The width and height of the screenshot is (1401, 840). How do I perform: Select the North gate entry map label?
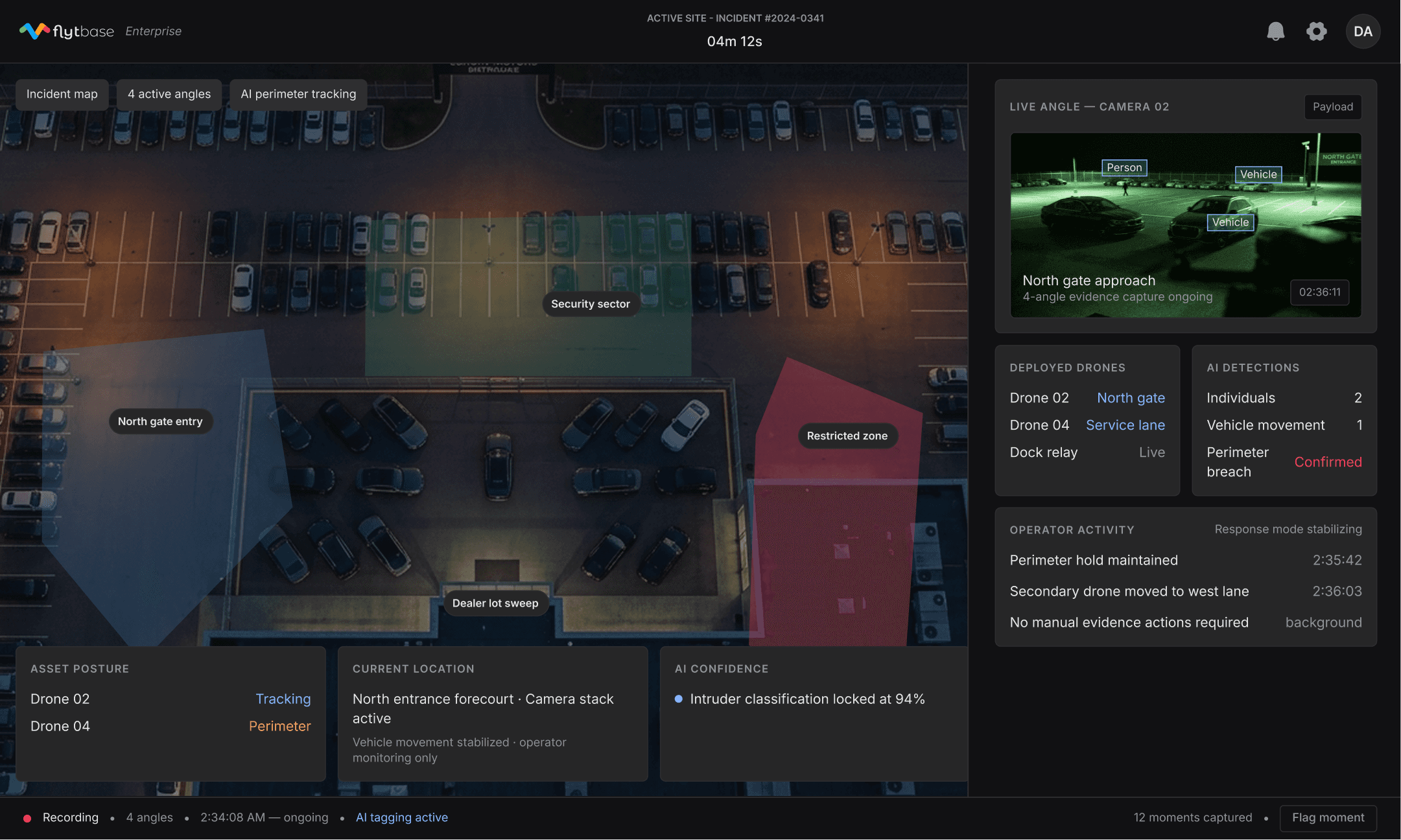coord(160,421)
